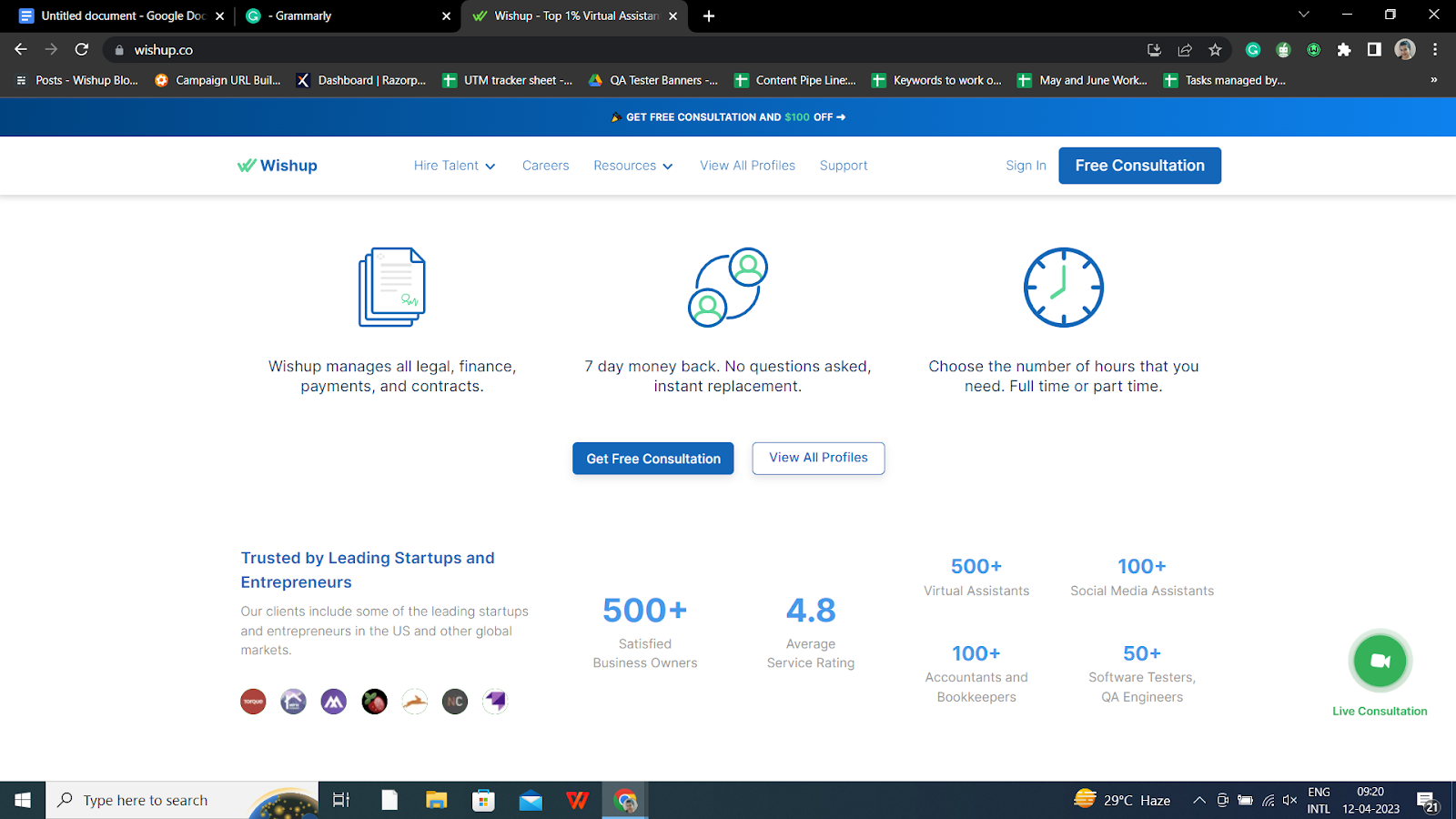Open View All Profiles nav link

point(747,166)
